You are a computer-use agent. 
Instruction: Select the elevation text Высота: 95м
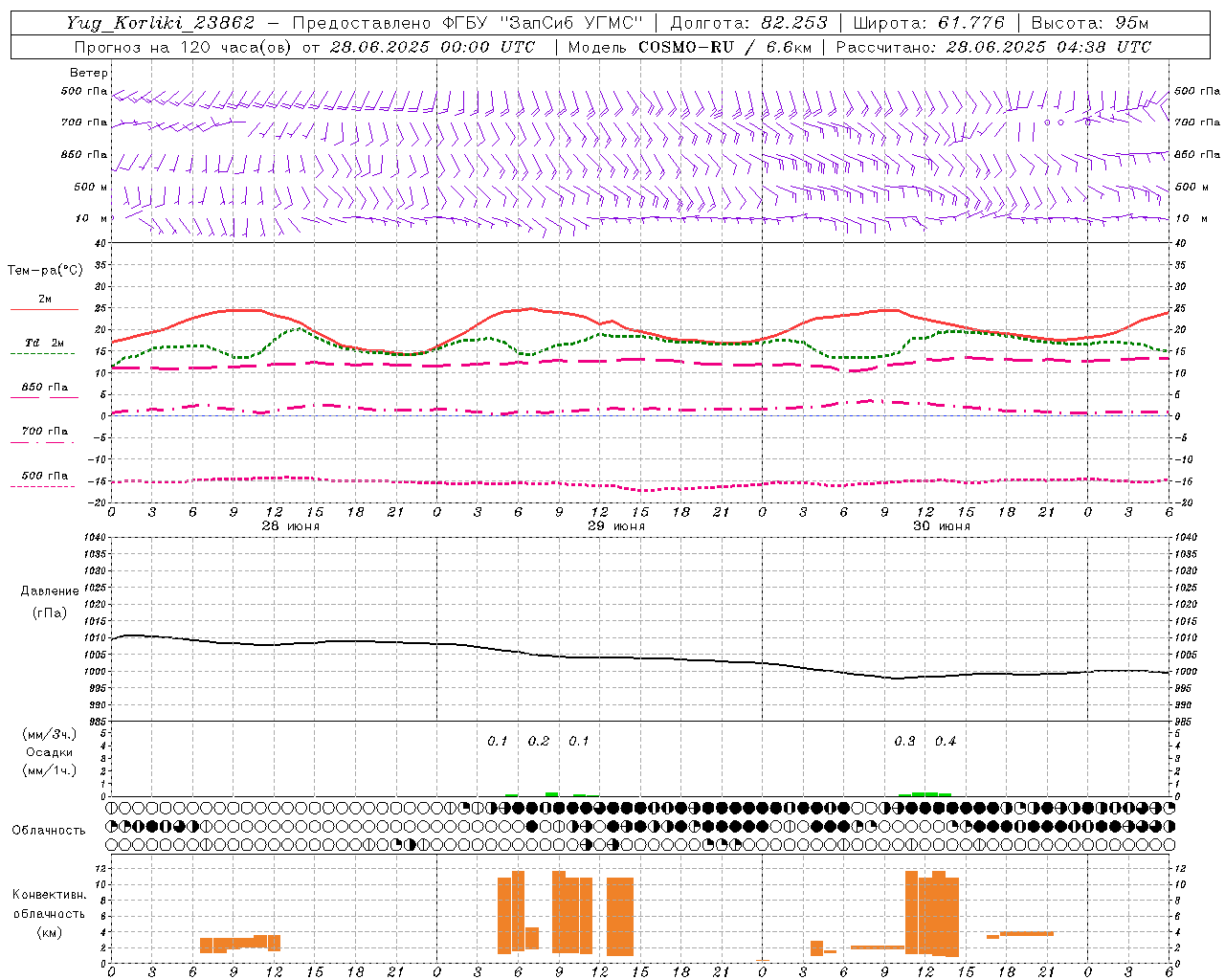1090,23
